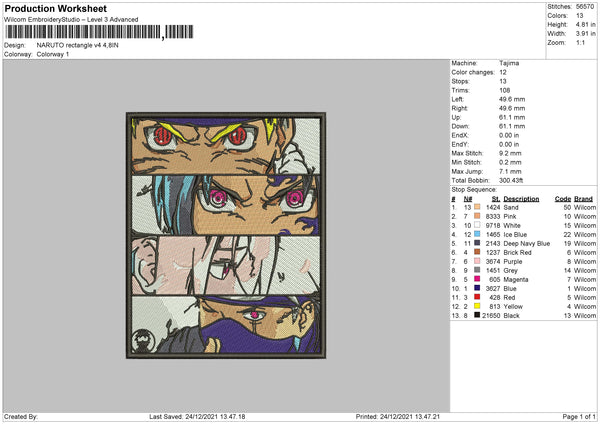
Task: Click the Red swatch in row 11
Action: (x=477, y=297)
